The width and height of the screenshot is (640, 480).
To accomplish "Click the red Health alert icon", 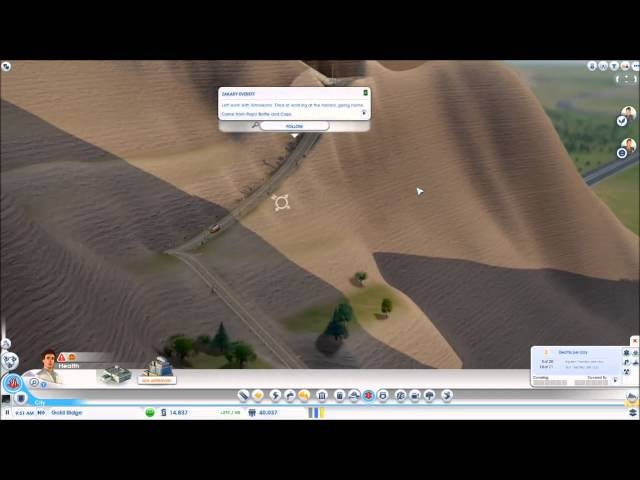I will pos(61,357).
